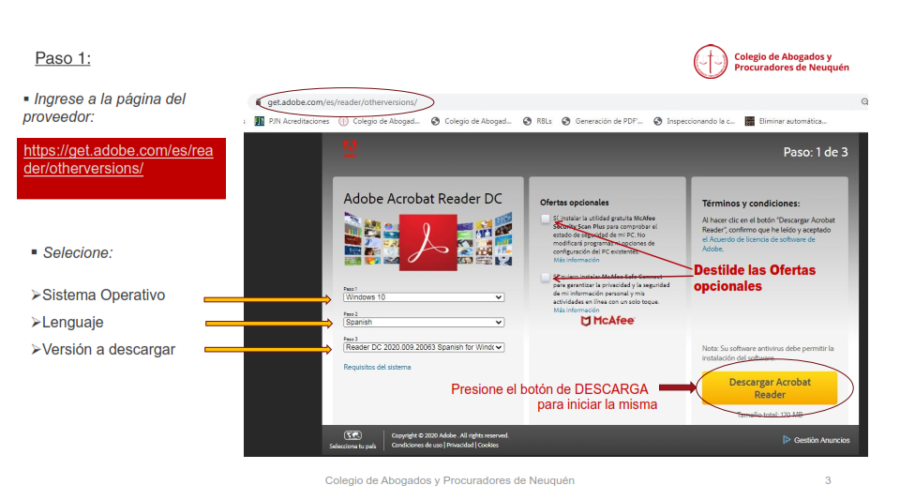Open the Windows 10 operating system dropdown
The width and height of the screenshot is (900, 500).
tap(424, 297)
